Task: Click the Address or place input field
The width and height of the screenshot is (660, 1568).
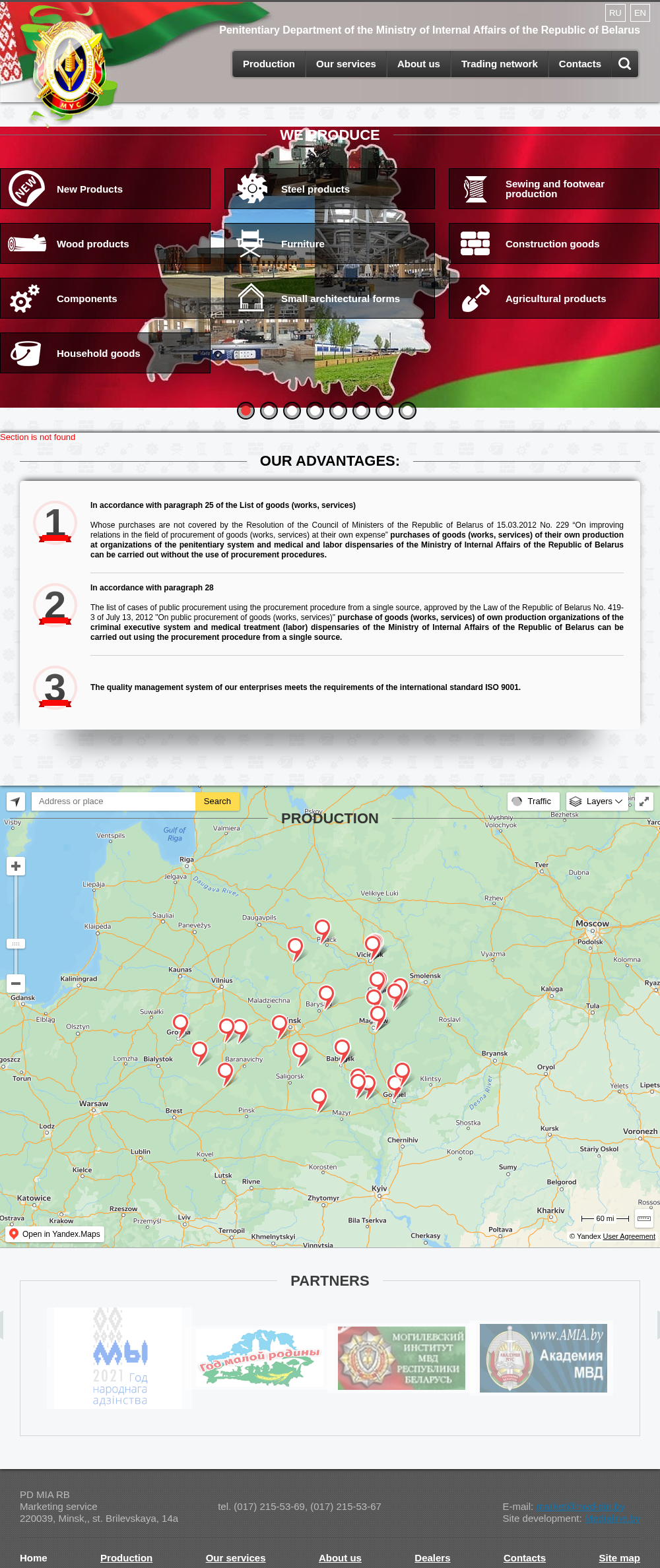Action: point(114,801)
